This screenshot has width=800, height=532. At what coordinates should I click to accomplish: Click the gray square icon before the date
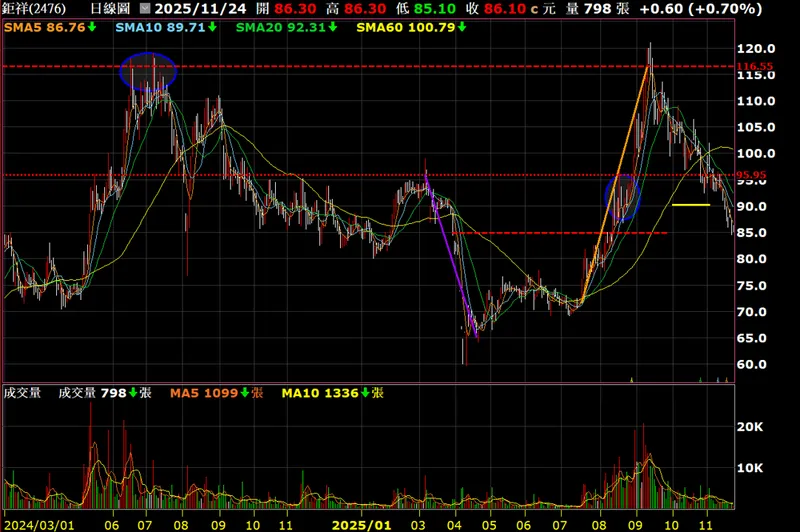point(145,9)
